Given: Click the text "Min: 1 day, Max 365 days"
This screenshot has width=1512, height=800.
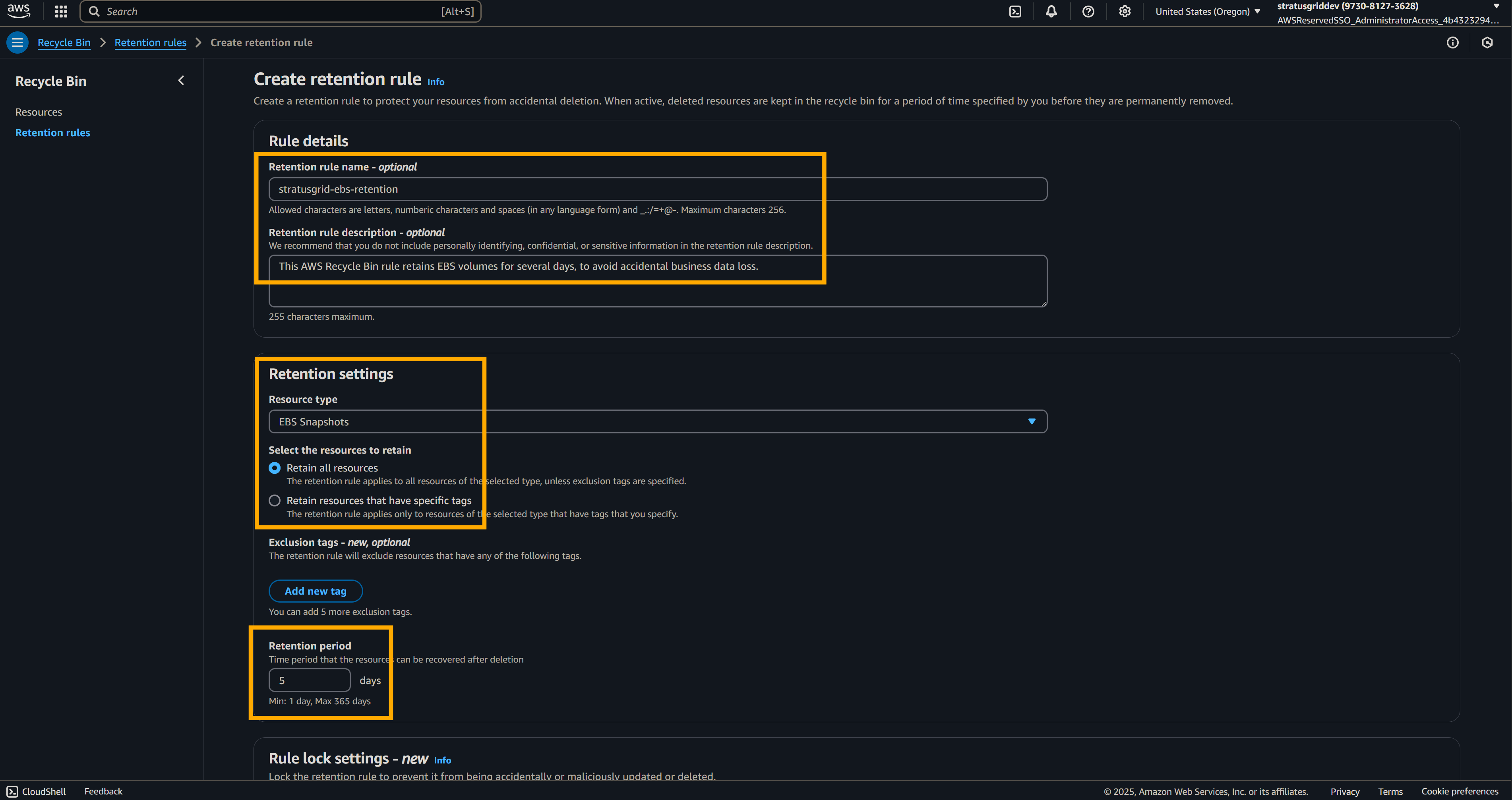Looking at the screenshot, I should [319, 701].
